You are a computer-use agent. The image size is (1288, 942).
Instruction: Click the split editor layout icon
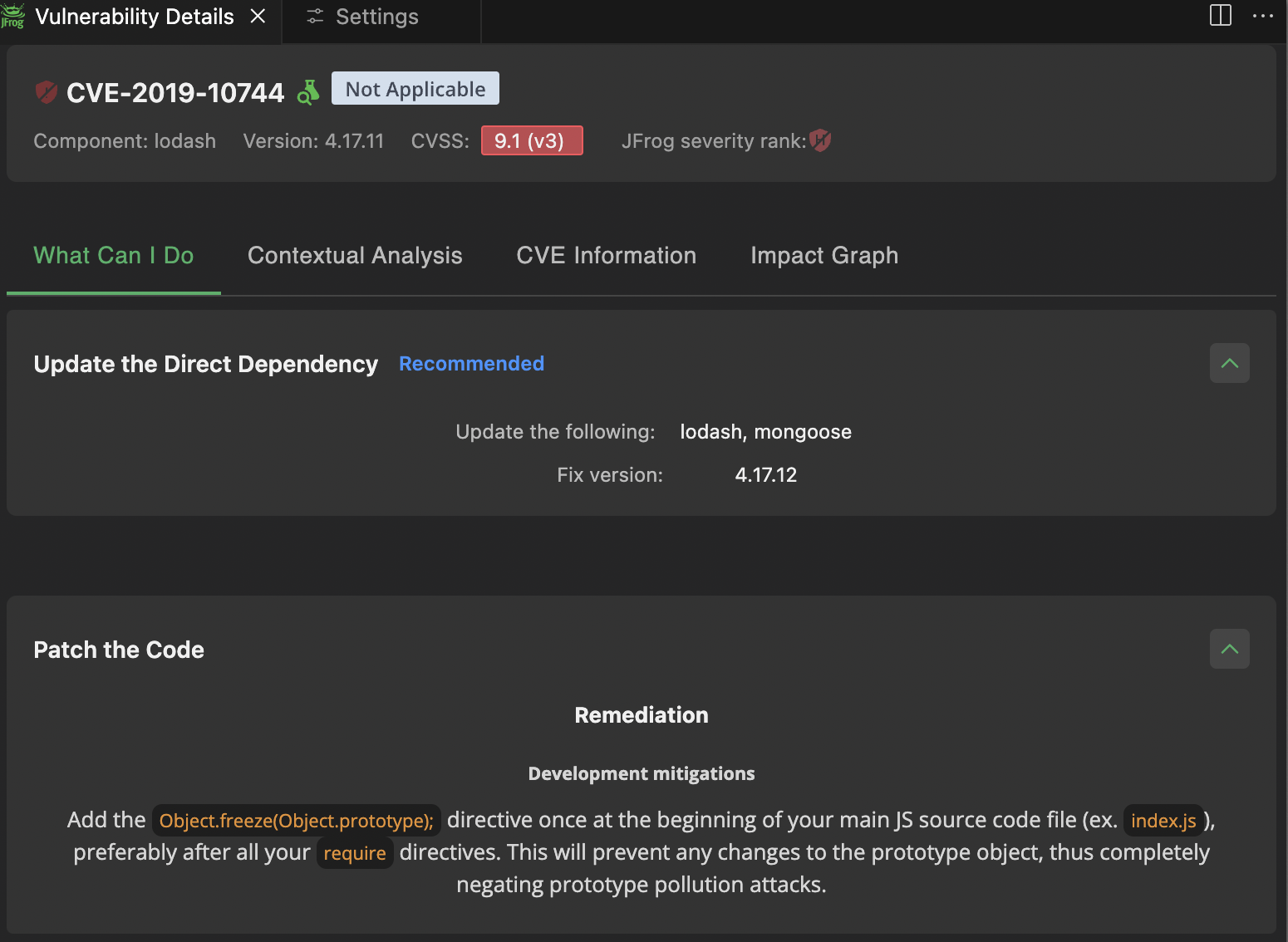pyautogui.click(x=1220, y=15)
